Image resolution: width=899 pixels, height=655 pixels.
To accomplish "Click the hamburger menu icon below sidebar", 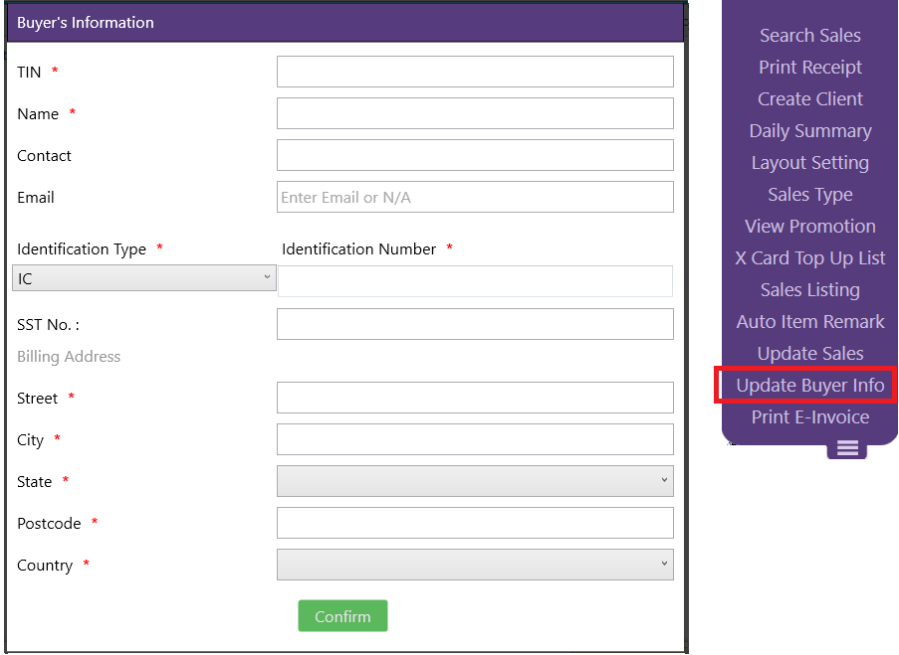I will pos(847,449).
